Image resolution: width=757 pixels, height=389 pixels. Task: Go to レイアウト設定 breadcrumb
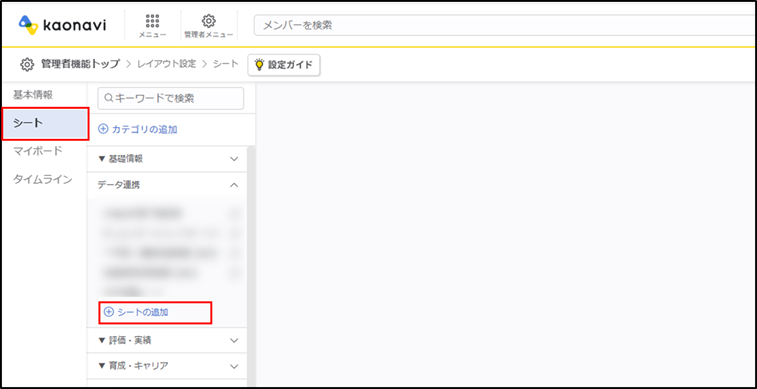(167, 64)
